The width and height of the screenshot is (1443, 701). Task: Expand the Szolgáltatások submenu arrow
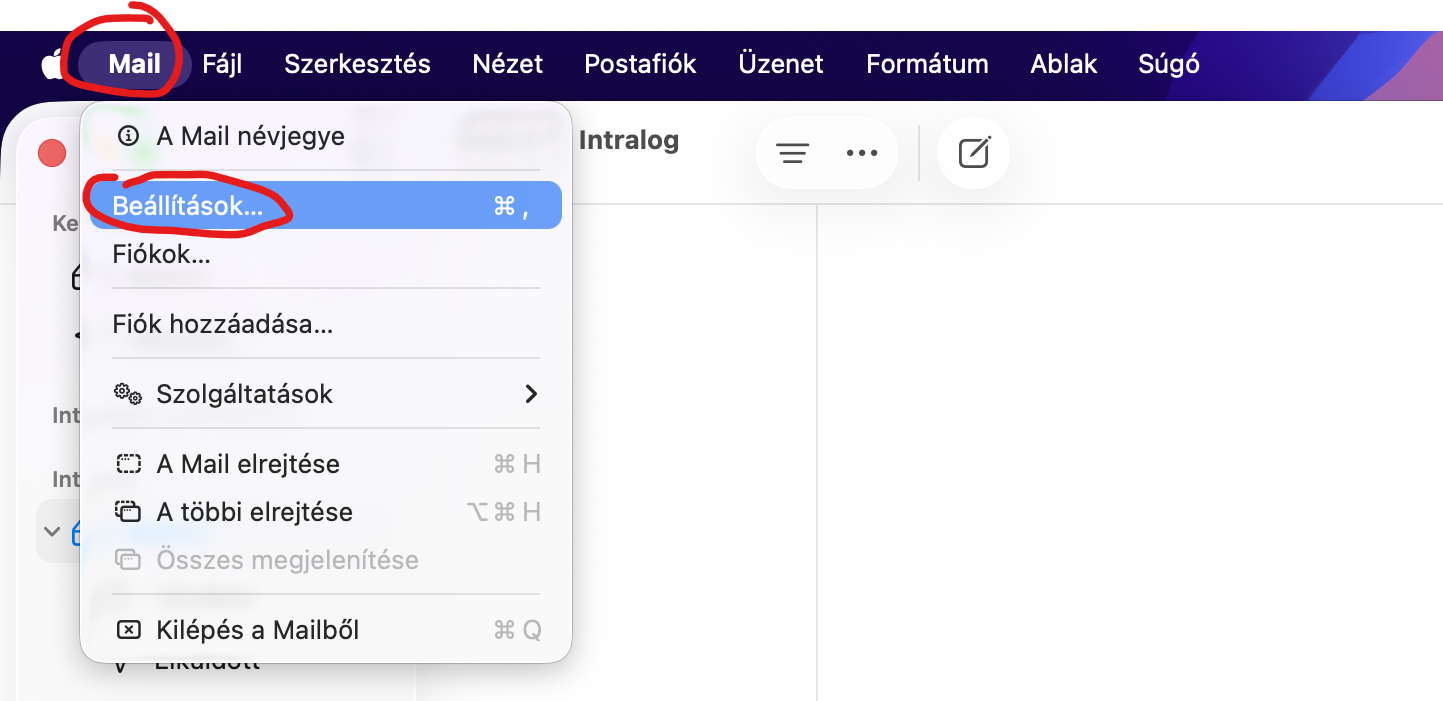531,394
